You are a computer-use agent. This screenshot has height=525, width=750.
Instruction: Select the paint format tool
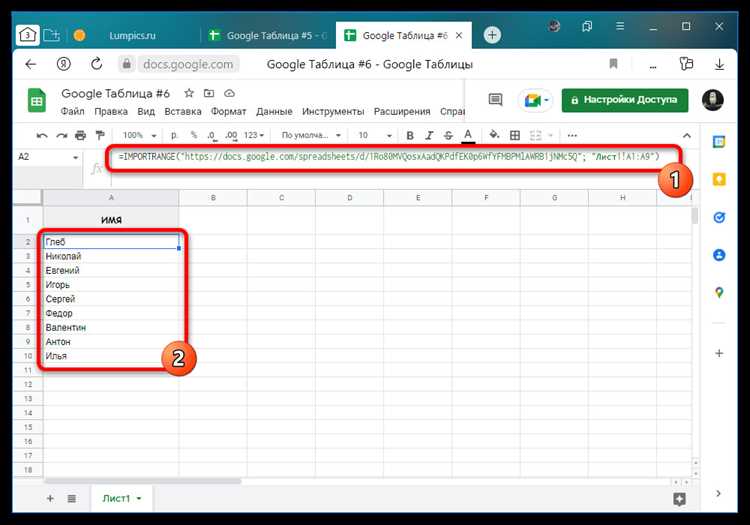[x=100, y=136]
